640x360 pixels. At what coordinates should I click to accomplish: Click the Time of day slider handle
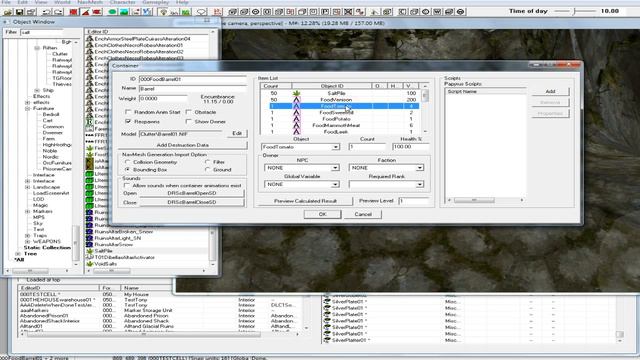pos(574,11)
